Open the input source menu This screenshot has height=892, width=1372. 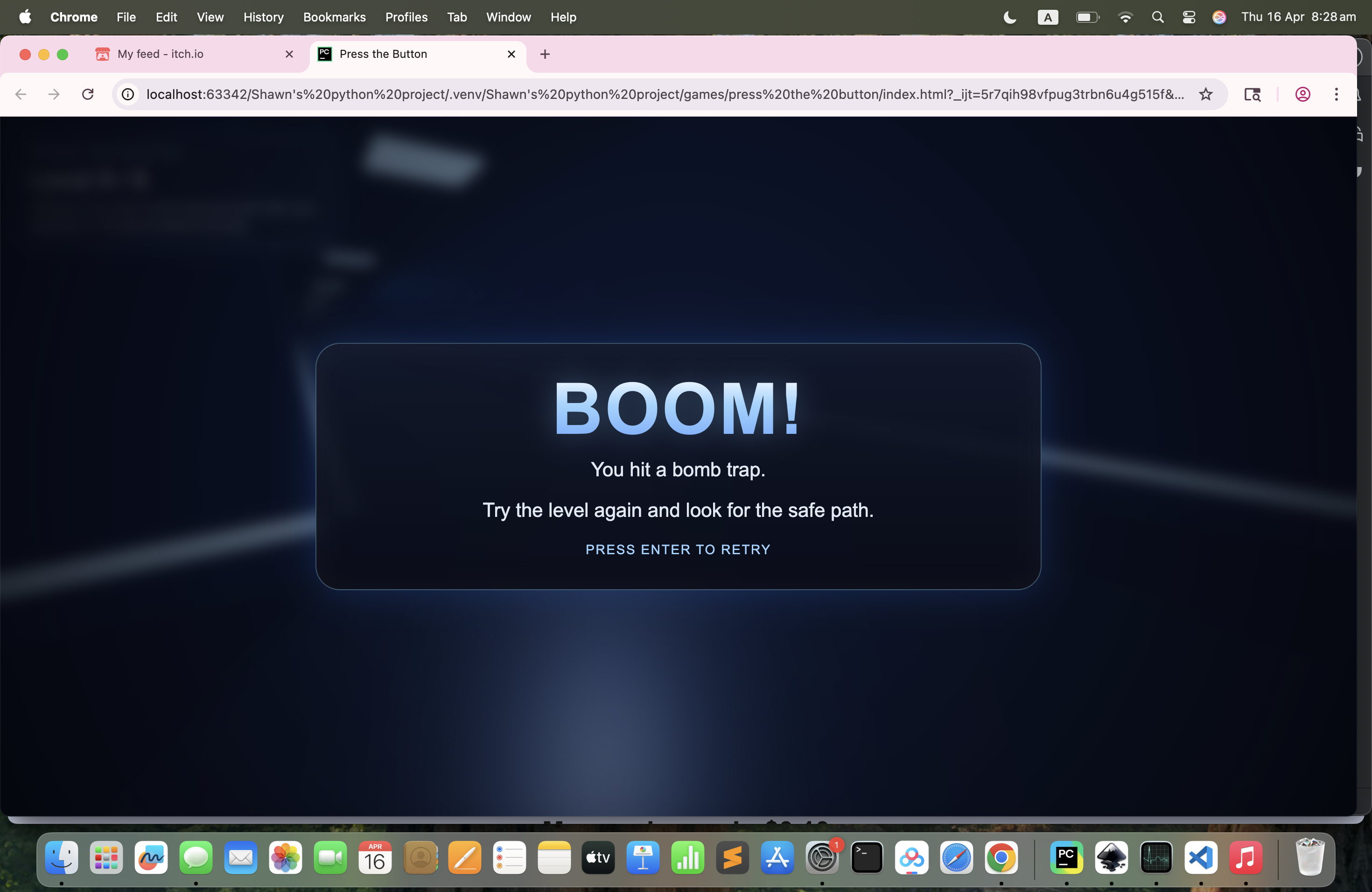(1048, 17)
